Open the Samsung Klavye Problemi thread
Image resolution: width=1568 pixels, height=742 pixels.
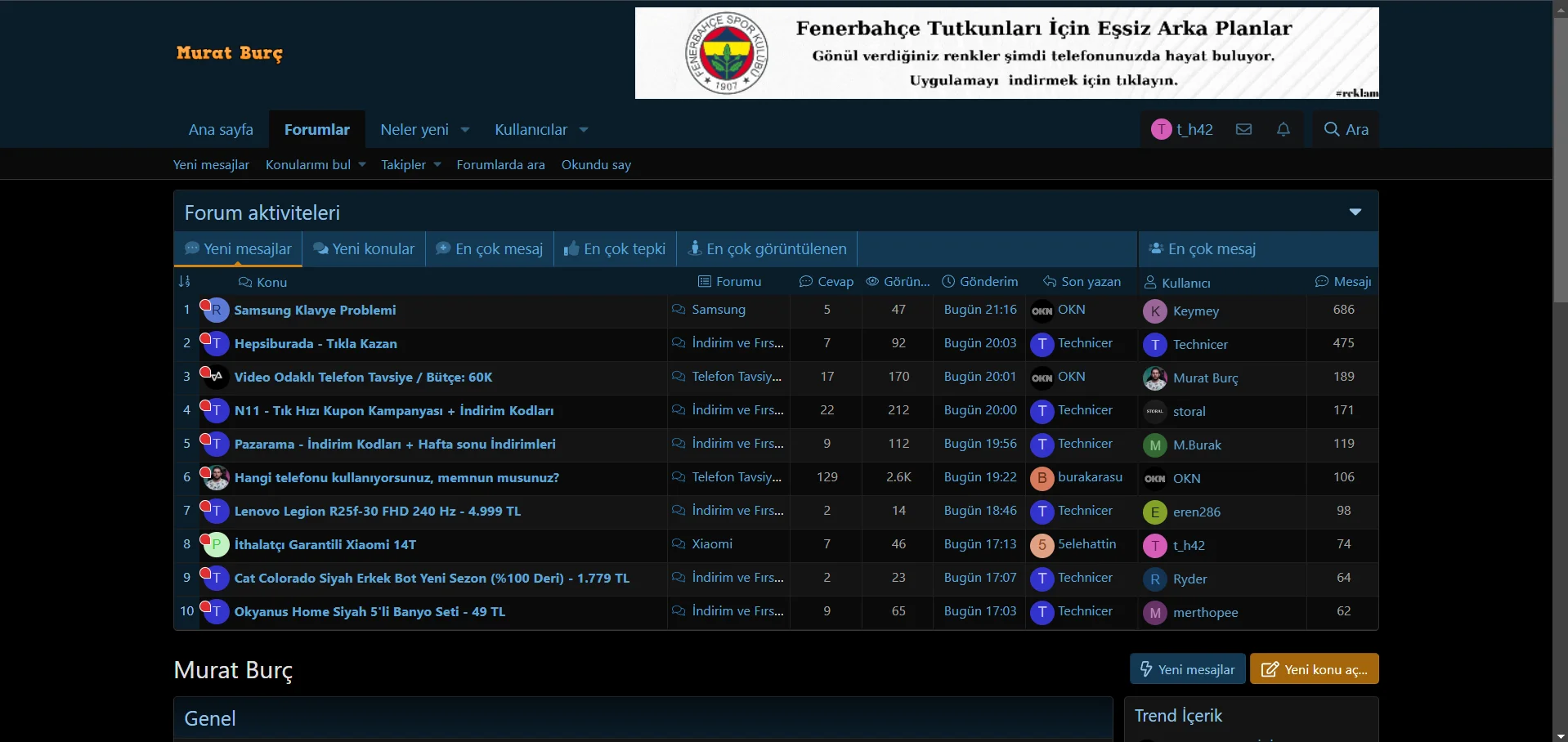click(x=315, y=311)
